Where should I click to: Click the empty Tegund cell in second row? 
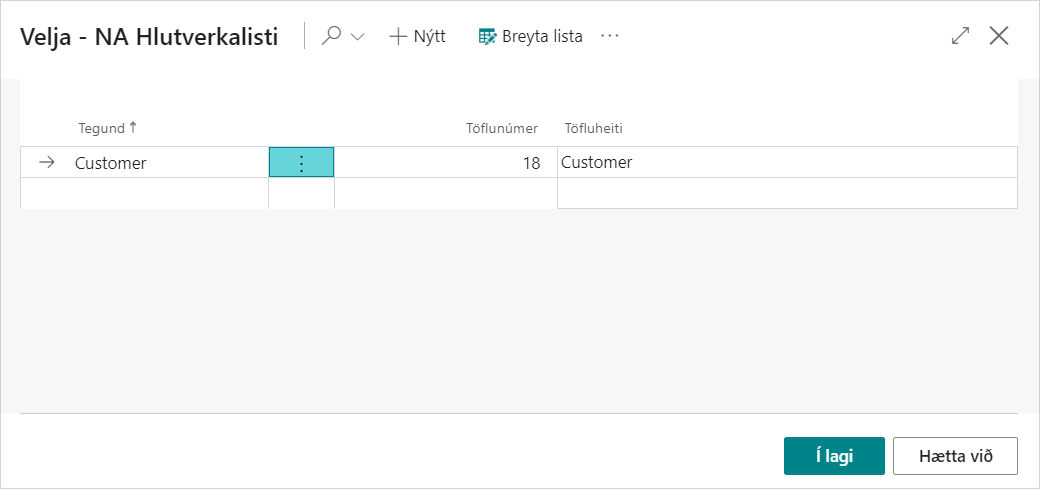click(x=145, y=193)
